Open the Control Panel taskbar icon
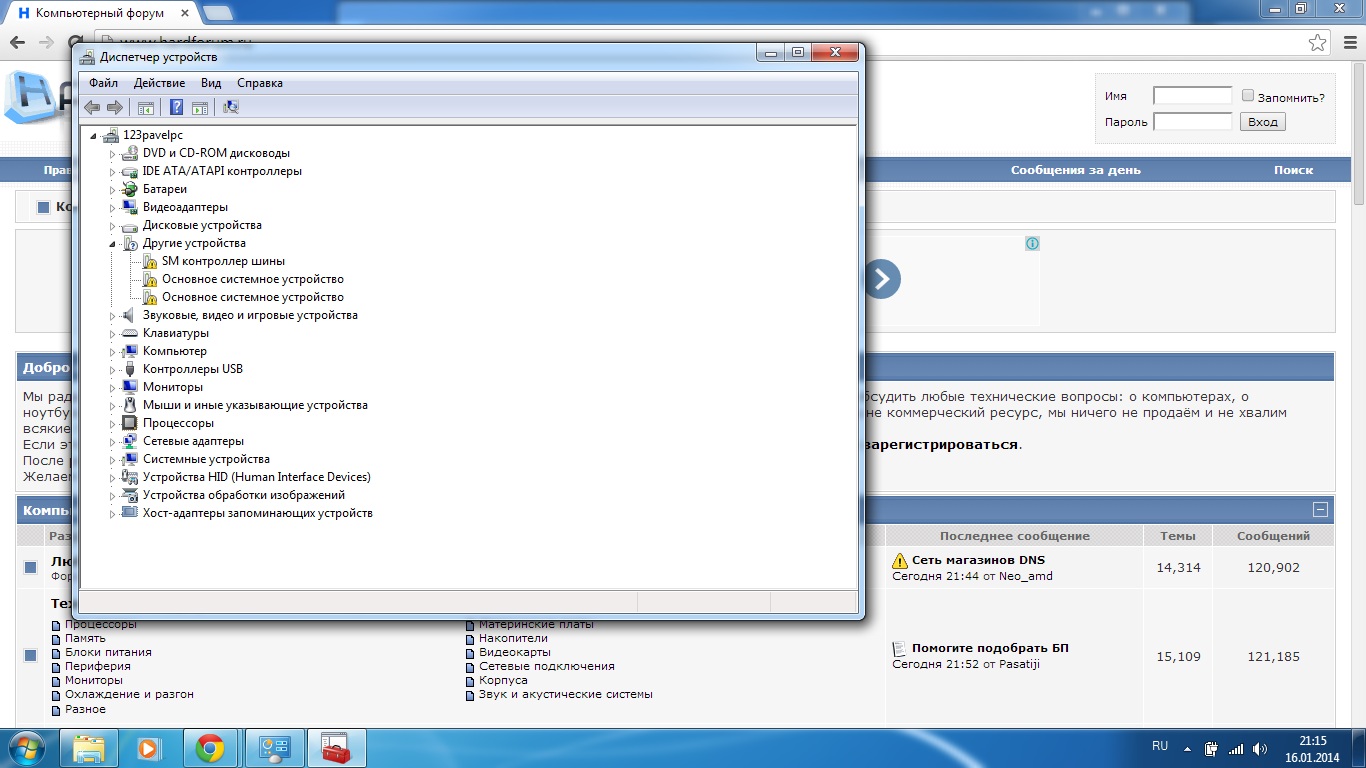Screen dimensions: 1366x768 point(275,748)
